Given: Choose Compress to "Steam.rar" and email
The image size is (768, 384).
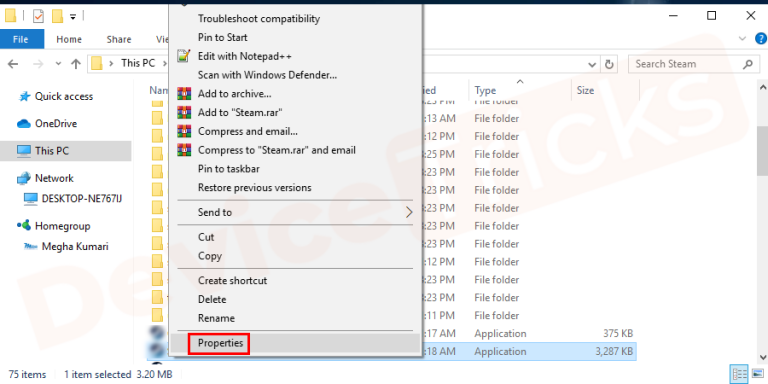Looking at the screenshot, I should click(x=276, y=150).
